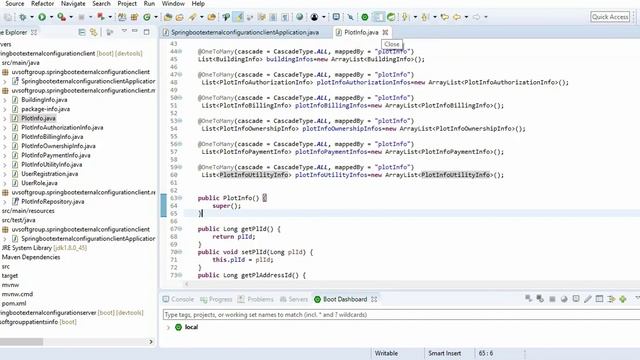The height and width of the screenshot is (360, 640).
Task: Select UserRegistration.java in Package Explorer
Action: pyautogui.click(x=49, y=174)
